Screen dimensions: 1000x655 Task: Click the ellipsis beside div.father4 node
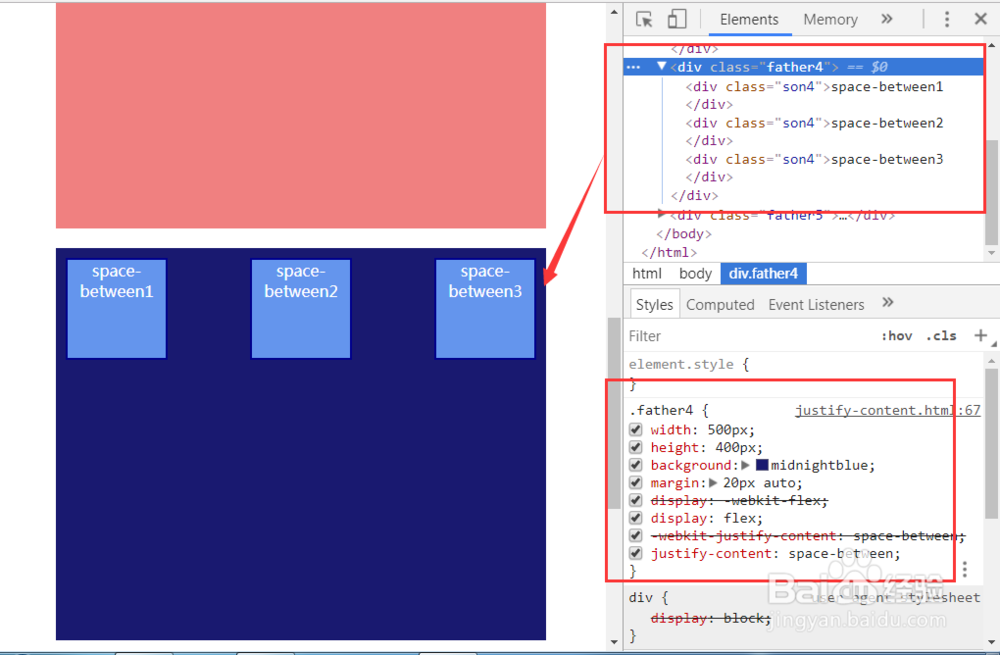pos(633,66)
